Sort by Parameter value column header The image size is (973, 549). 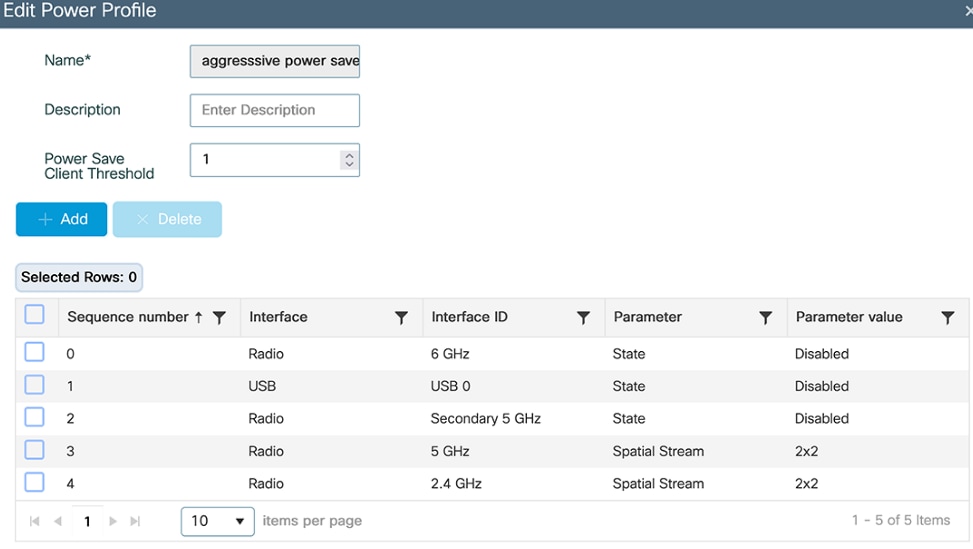coord(849,317)
